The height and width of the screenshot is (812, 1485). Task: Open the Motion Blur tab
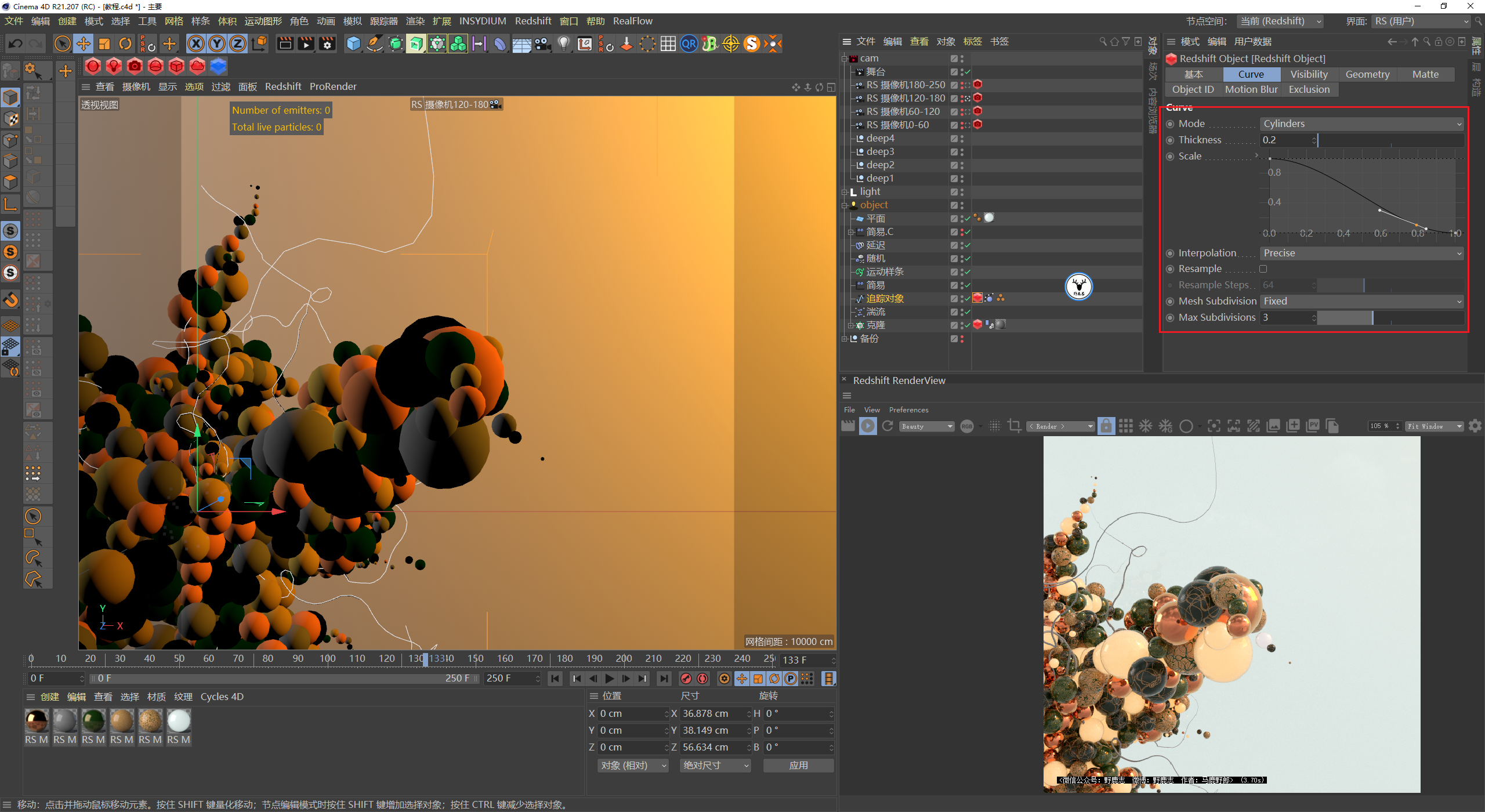1251,89
